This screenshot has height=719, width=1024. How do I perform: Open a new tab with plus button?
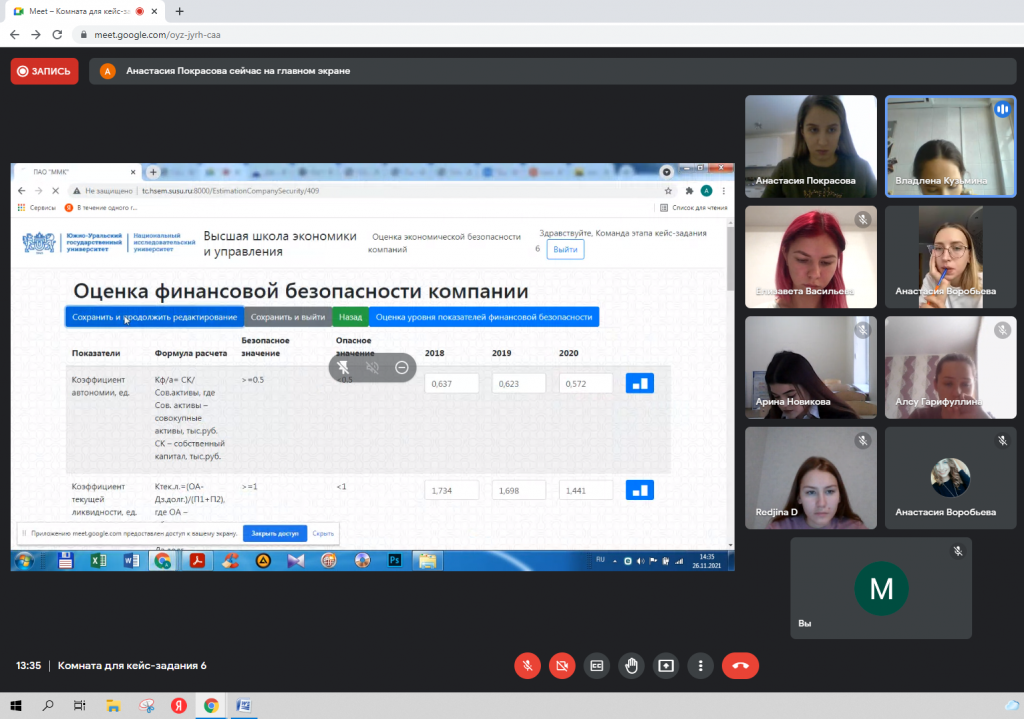click(x=180, y=11)
